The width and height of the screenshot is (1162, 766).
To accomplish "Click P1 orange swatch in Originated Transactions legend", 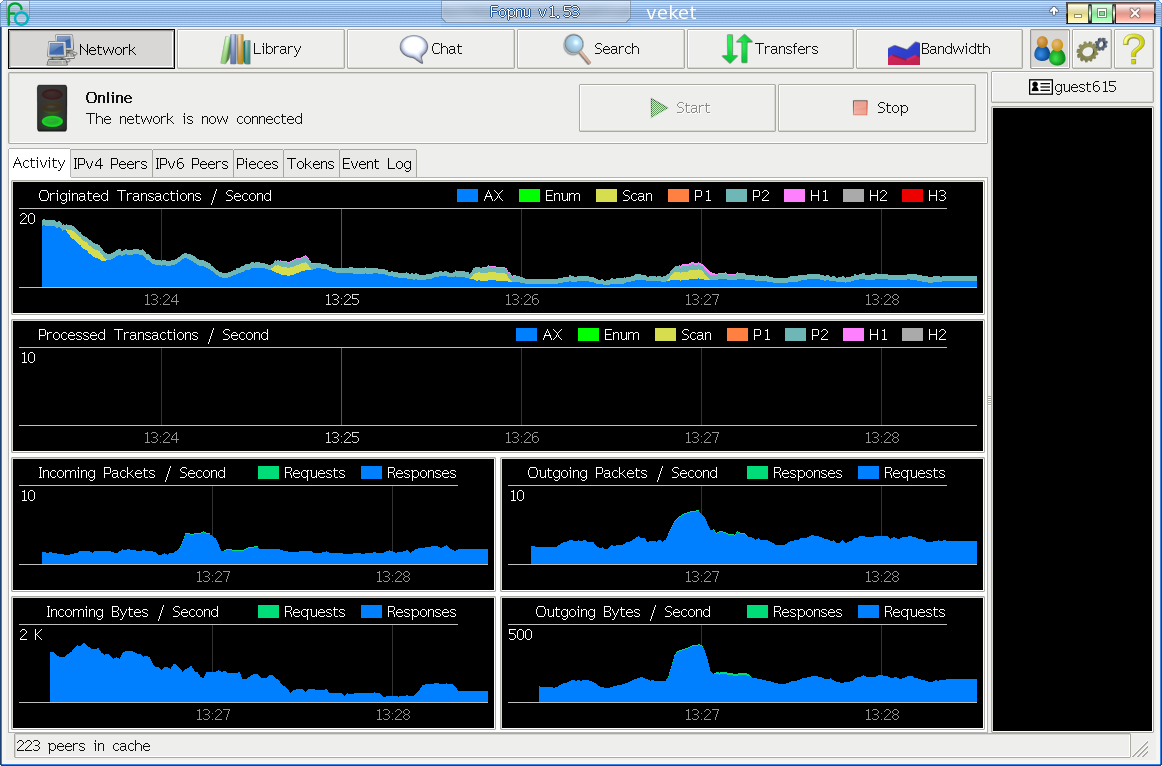I will click(678, 196).
